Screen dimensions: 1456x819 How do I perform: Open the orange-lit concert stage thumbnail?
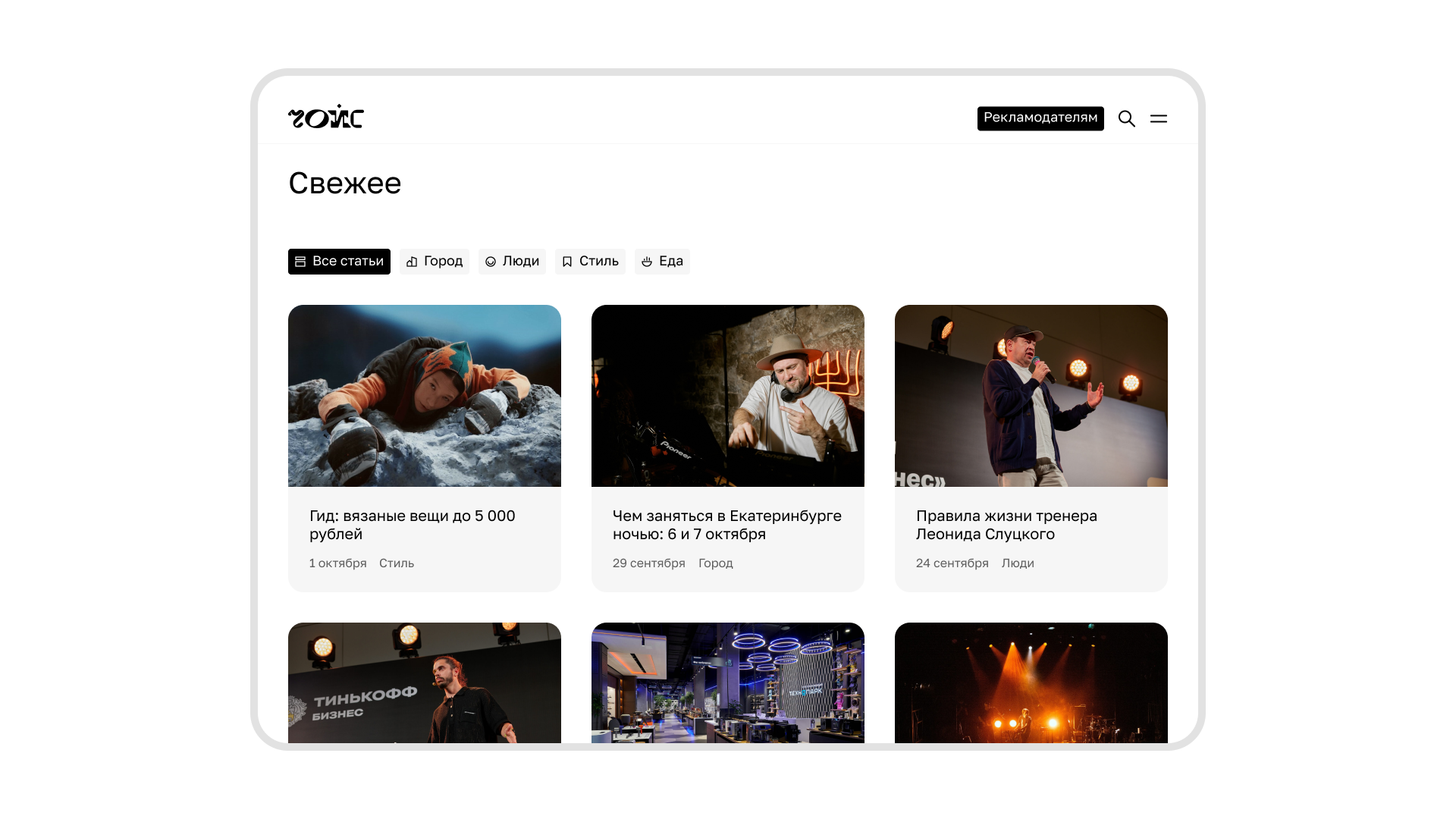[1031, 682]
